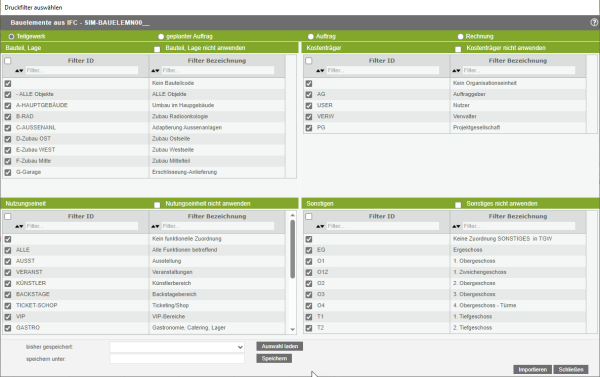Select 'Projektgesellschaft' cell

[518, 127]
